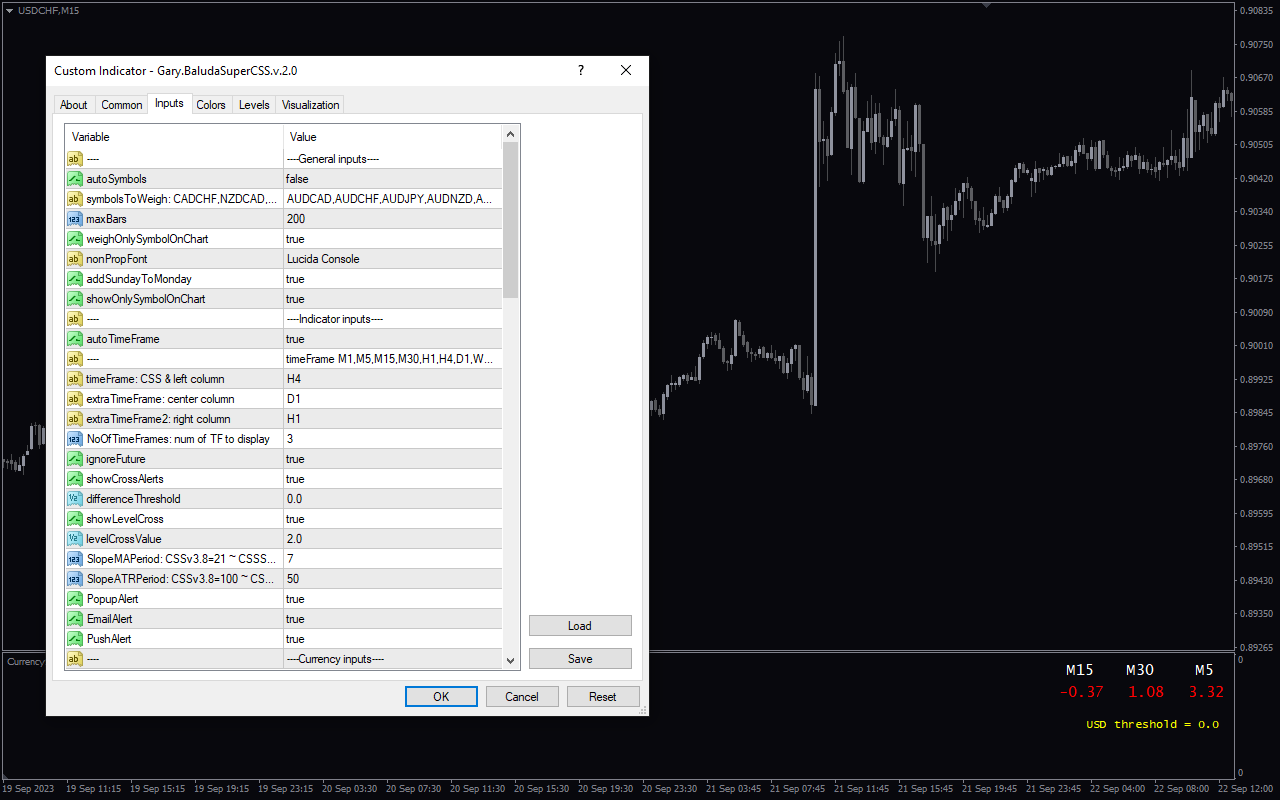This screenshot has height=800, width=1280.
Task: Click the string icon beside symbolsToWeigh
Action: [x=75, y=199]
